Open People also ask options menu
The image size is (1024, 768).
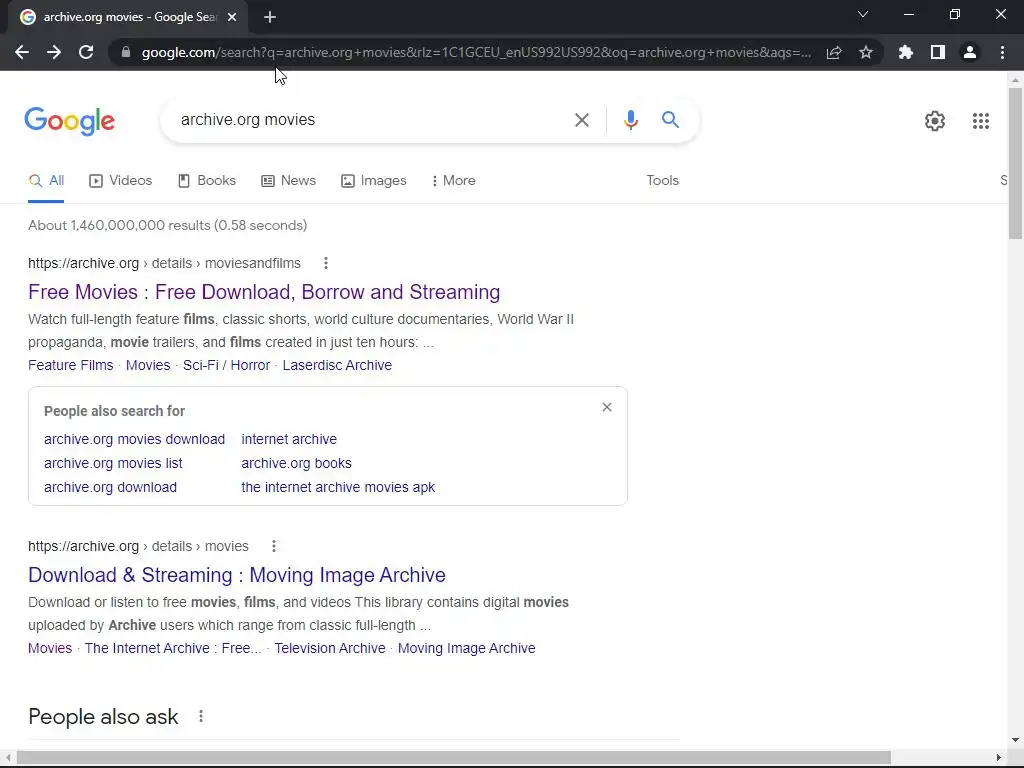pyautogui.click(x=201, y=716)
